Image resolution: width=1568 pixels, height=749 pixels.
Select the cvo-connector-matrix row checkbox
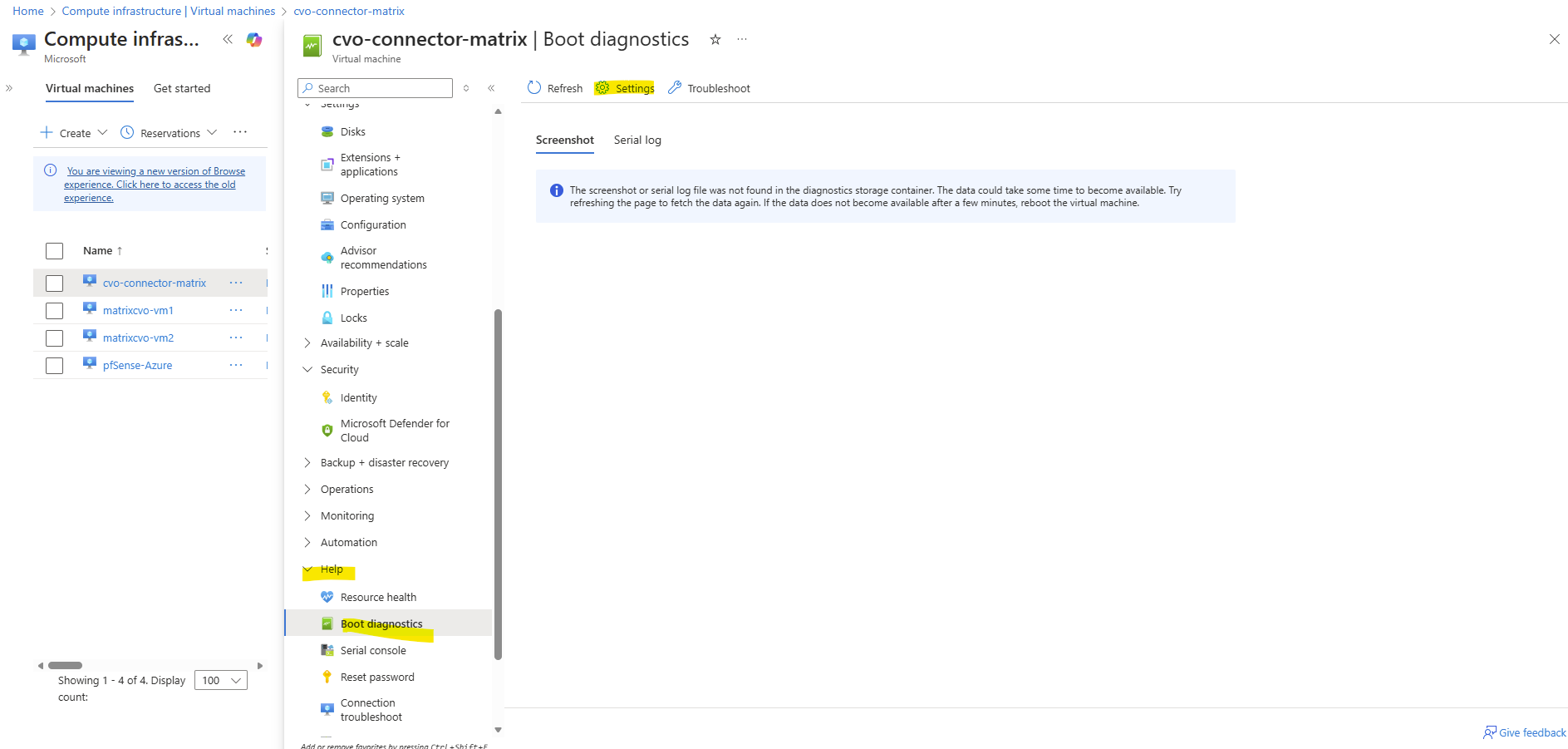click(x=55, y=283)
